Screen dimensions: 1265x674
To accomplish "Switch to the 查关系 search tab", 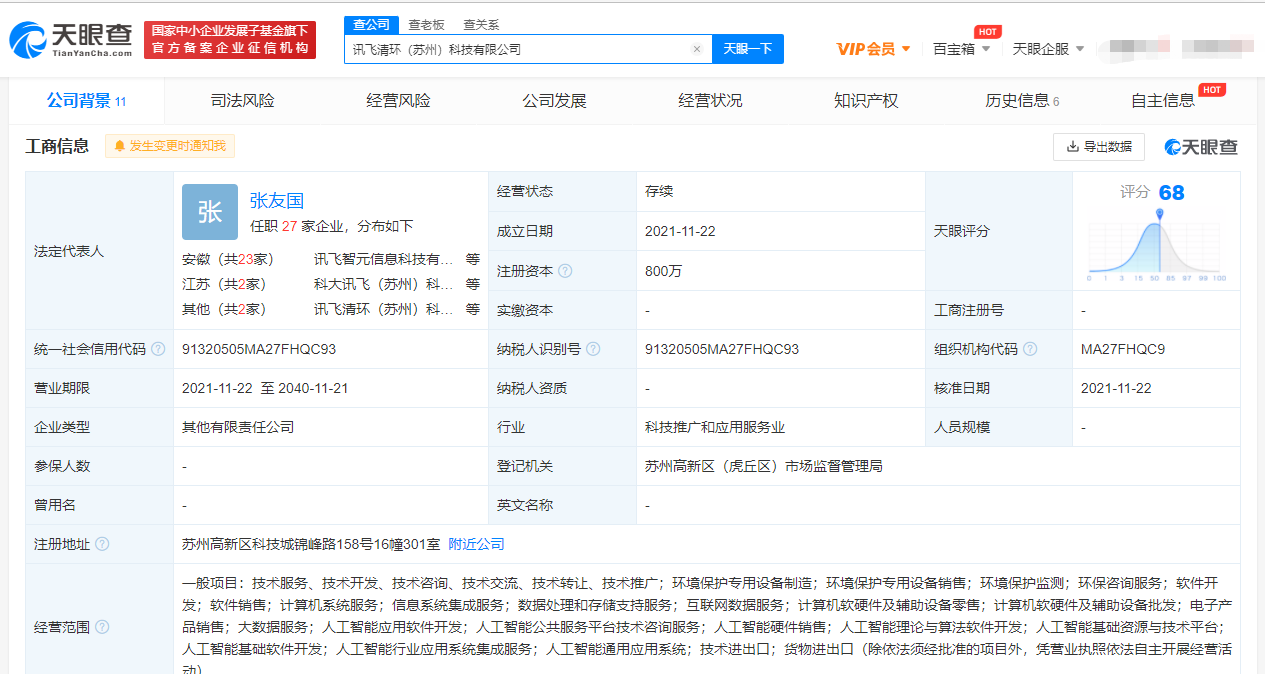I will point(481,24).
